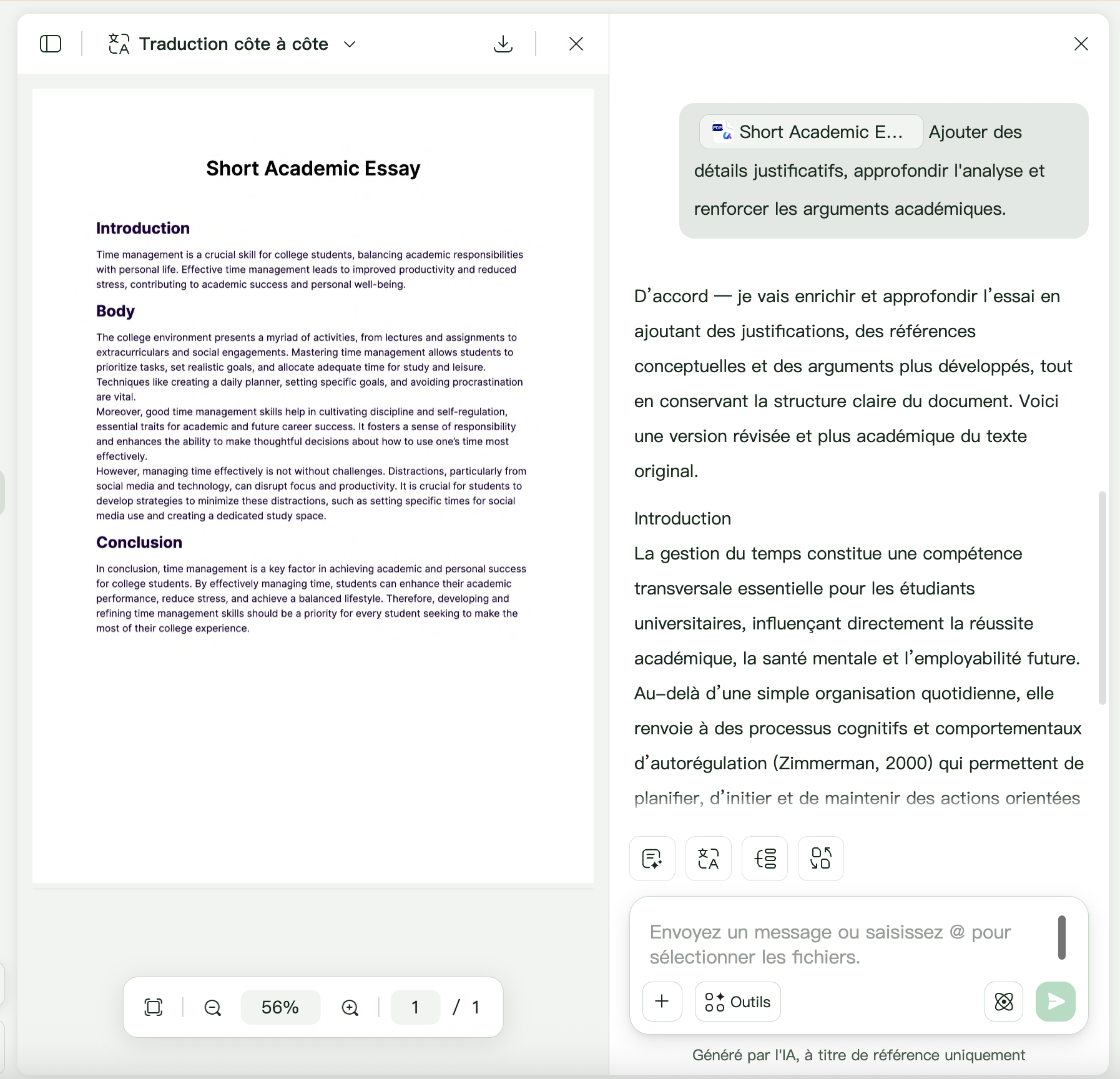The height and width of the screenshot is (1079, 1120).
Task: Click the translation icon beside Traduction côte à côte
Action: (119, 44)
